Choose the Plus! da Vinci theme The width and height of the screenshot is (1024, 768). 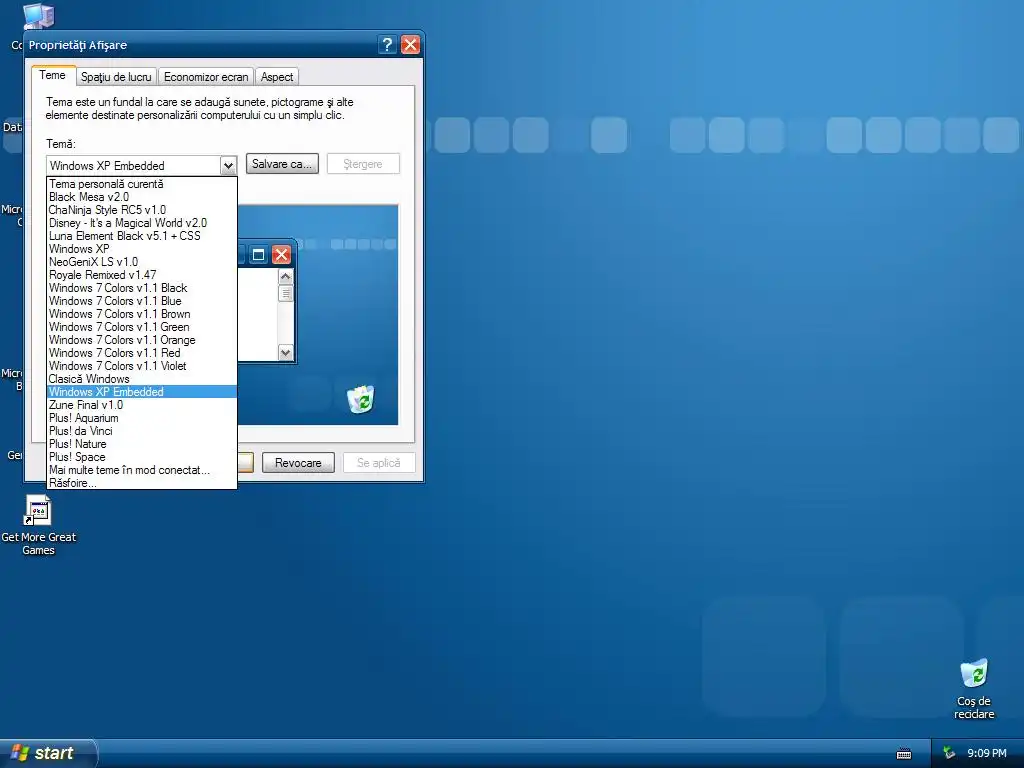[142, 431]
